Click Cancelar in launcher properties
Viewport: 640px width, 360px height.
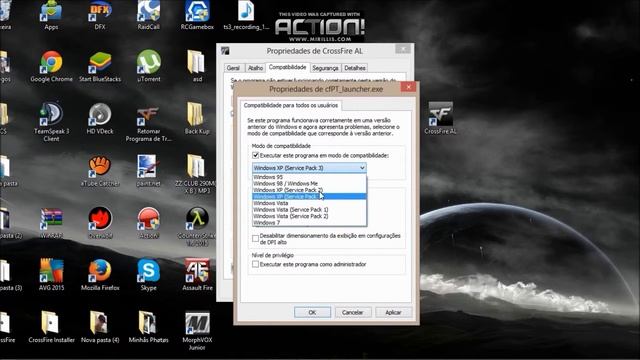tap(353, 312)
